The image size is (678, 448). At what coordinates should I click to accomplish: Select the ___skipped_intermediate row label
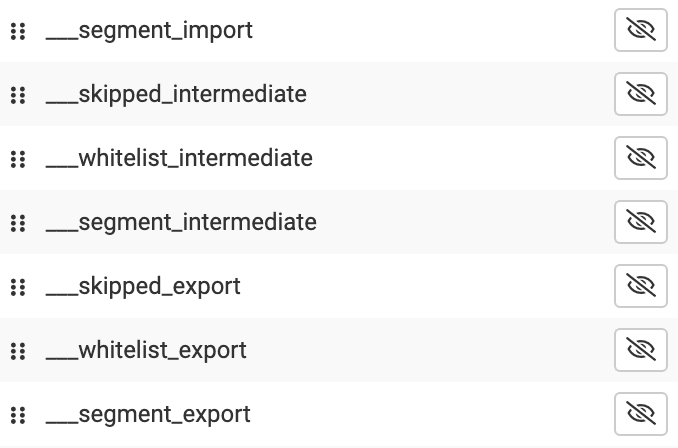[x=176, y=95]
